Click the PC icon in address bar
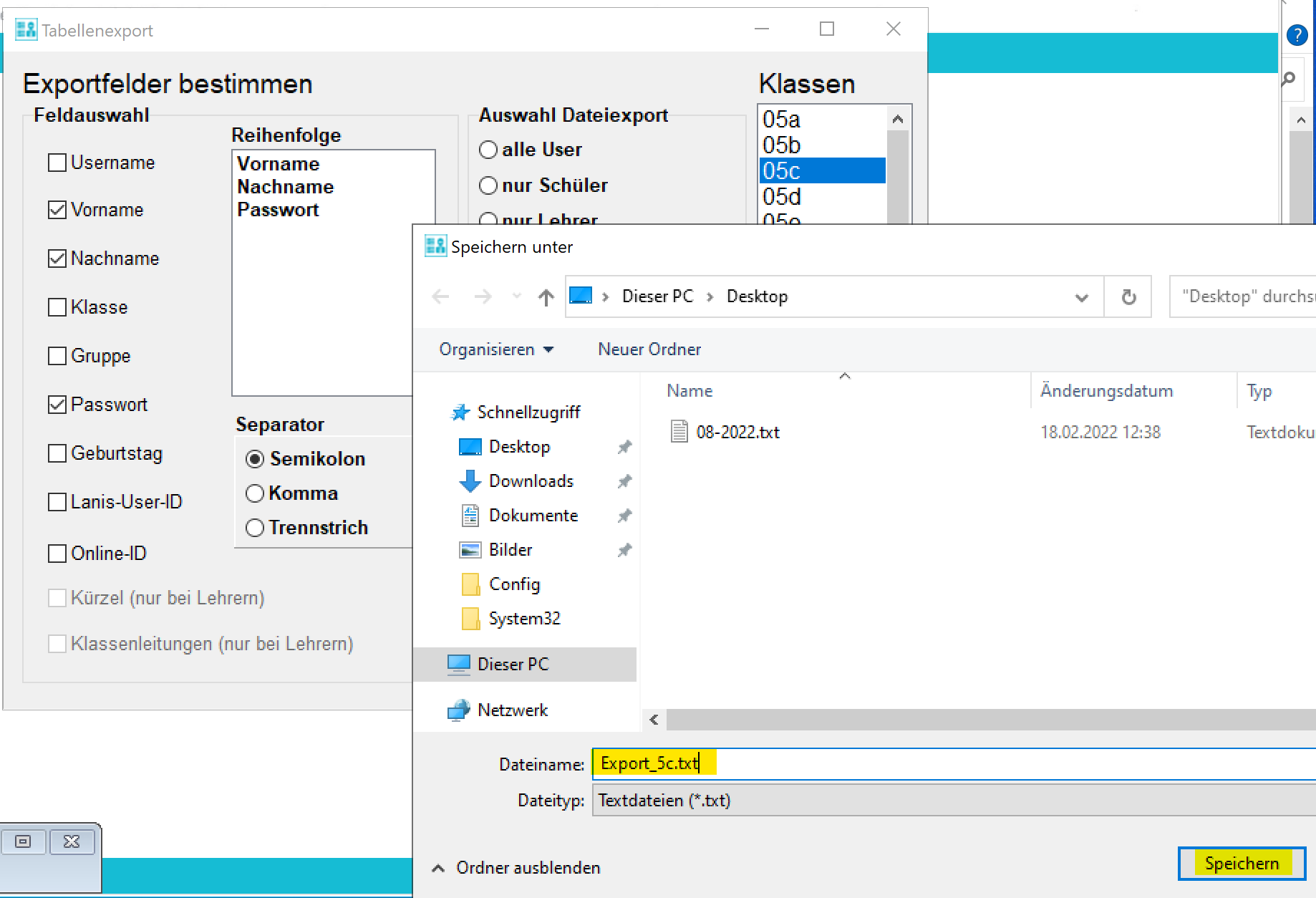The image size is (1316, 898). click(x=581, y=296)
